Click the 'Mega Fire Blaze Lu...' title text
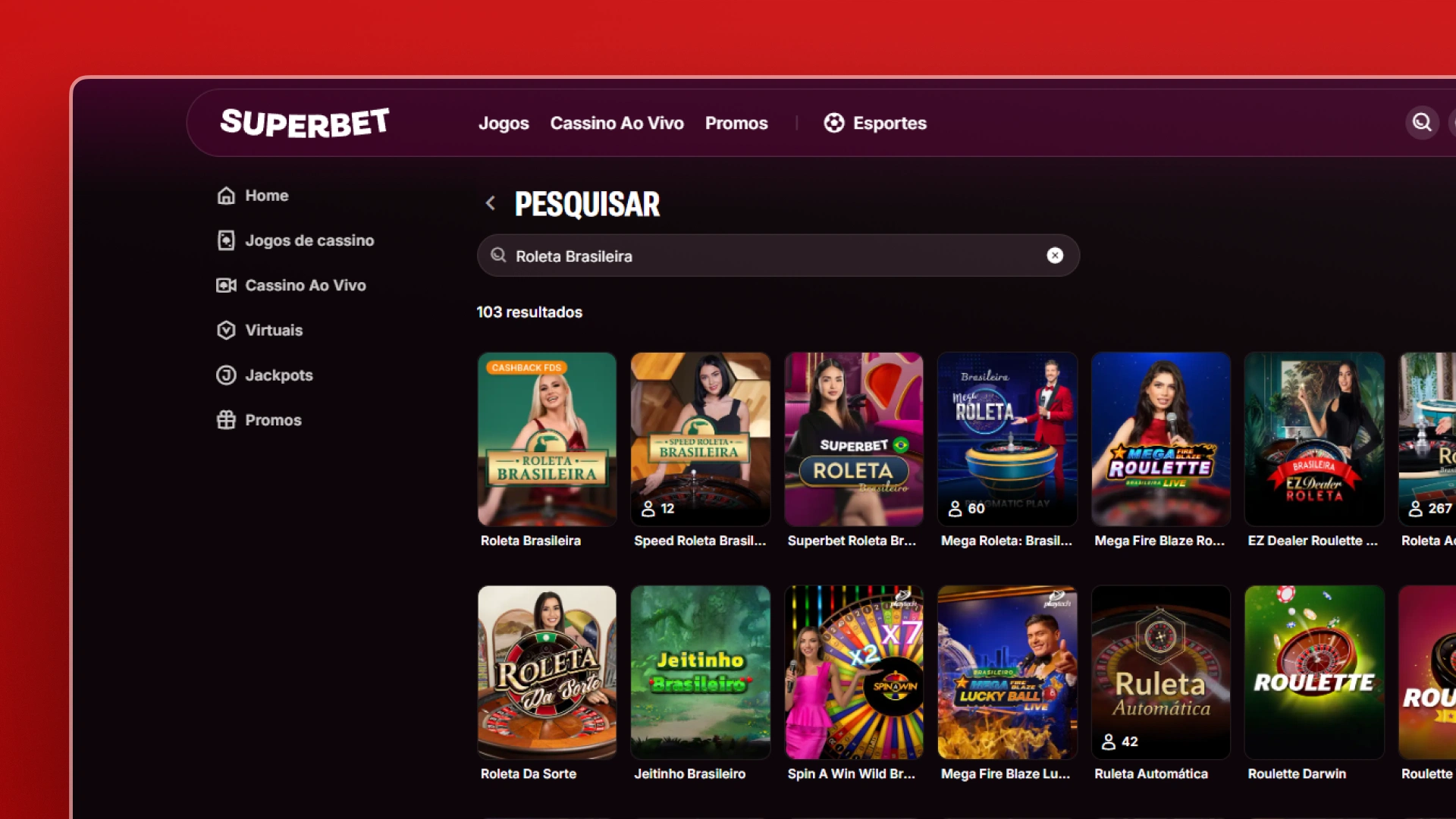 [1006, 774]
